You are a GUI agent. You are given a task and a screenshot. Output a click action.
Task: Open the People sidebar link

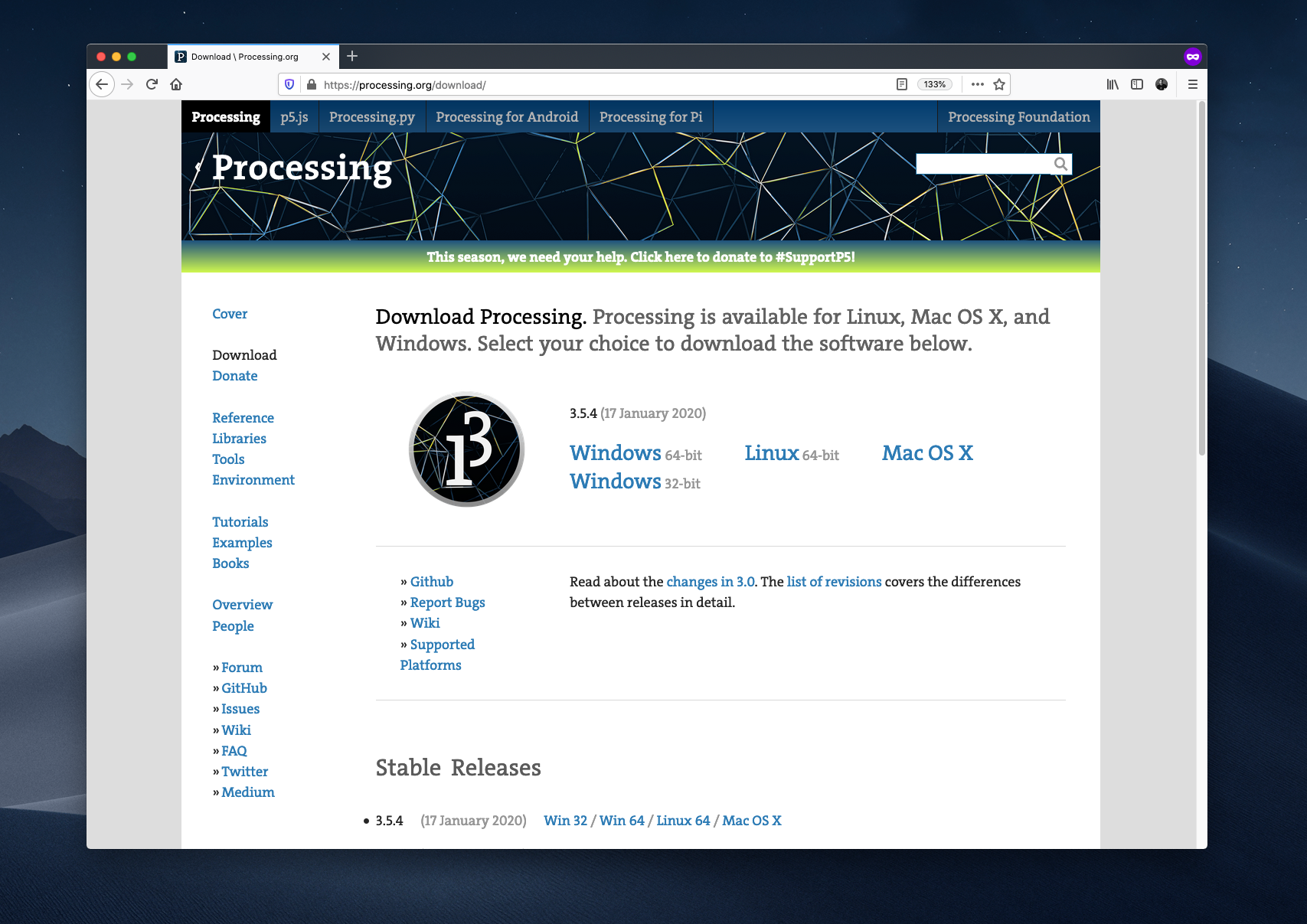point(233,626)
